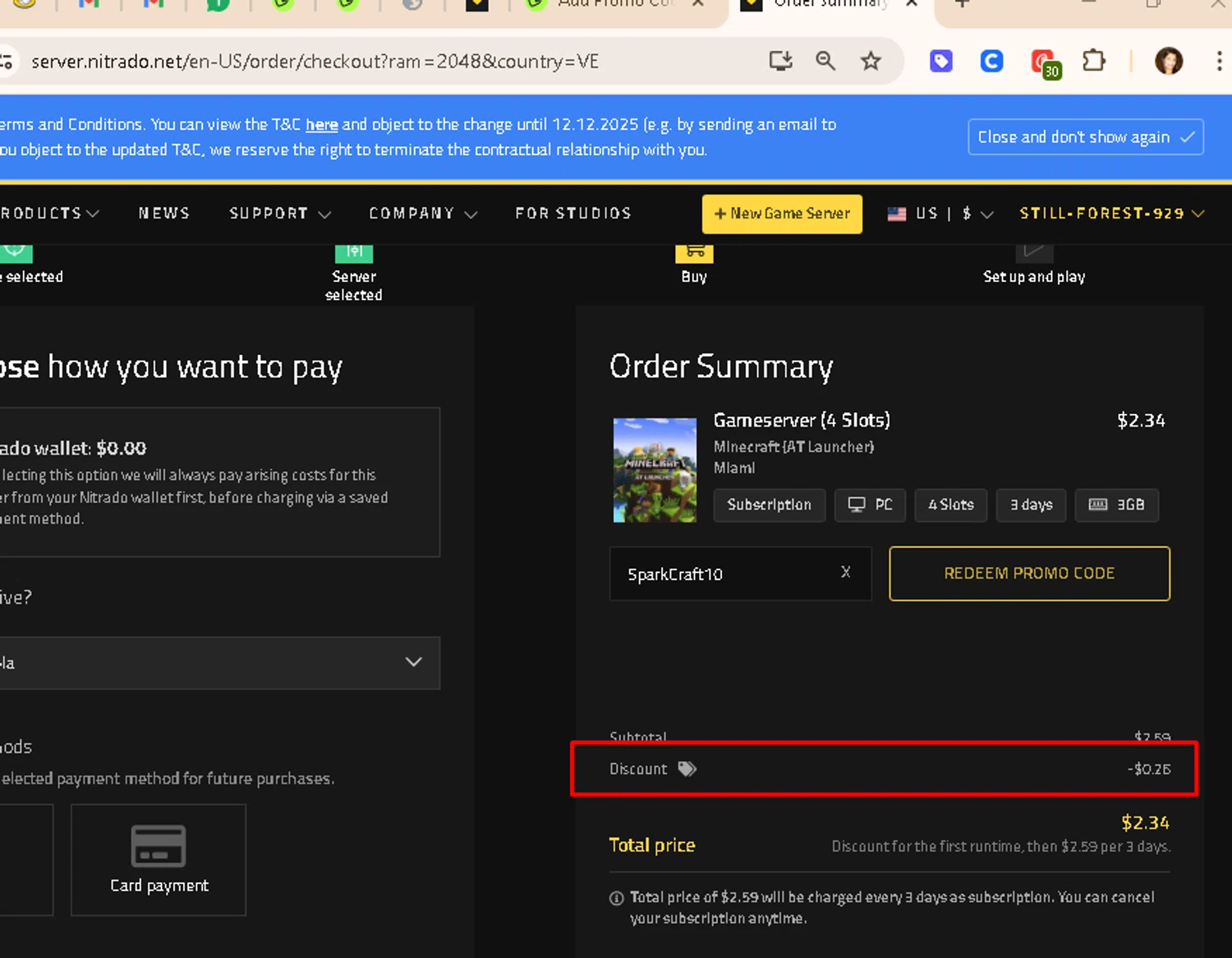
Task: Open the Chrome profile avatar
Action: point(1169,61)
